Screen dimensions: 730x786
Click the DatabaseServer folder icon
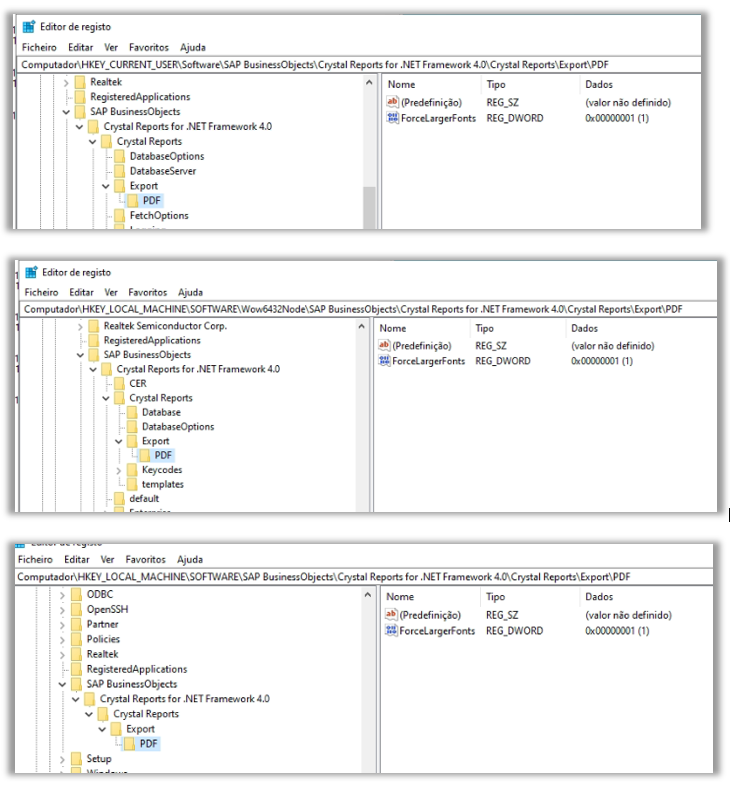click(x=119, y=171)
